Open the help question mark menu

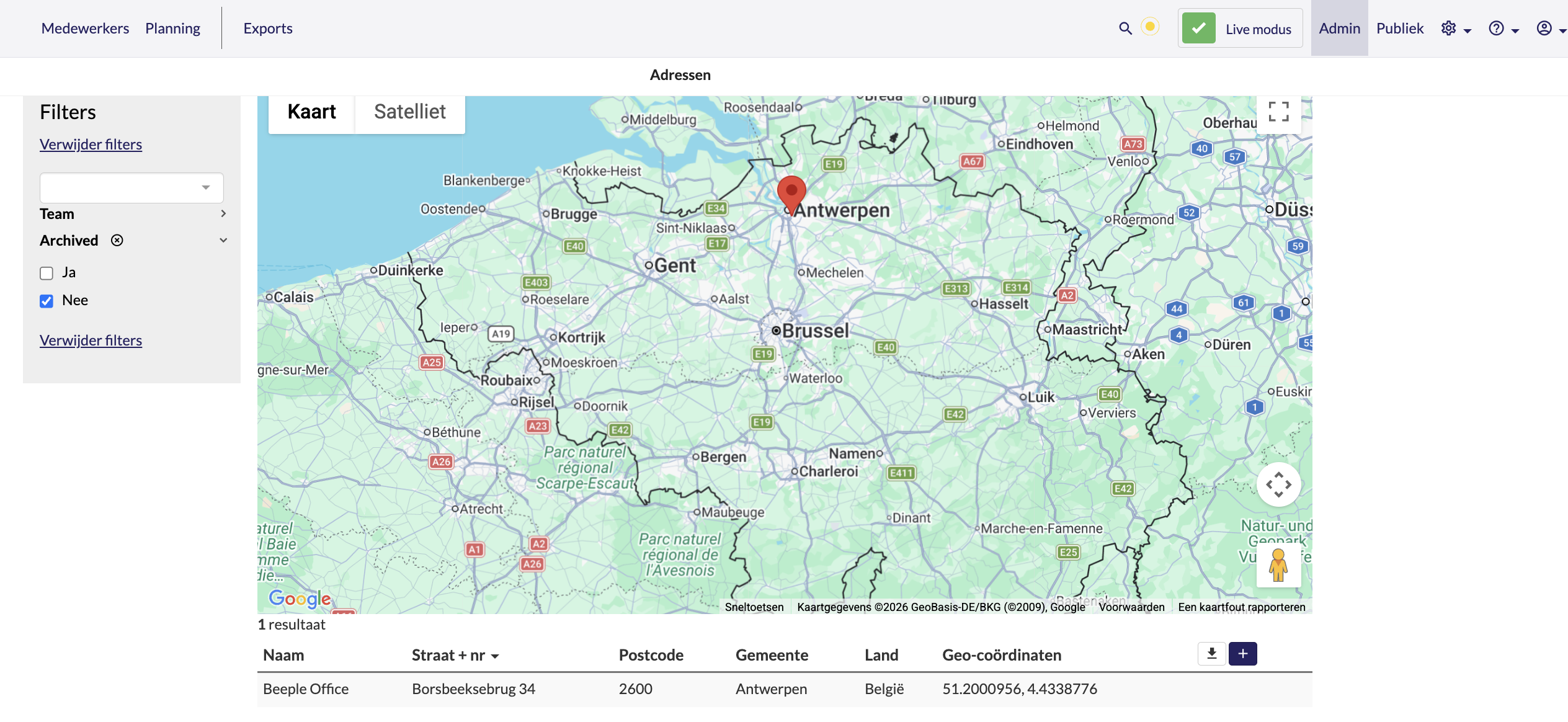pos(1503,29)
